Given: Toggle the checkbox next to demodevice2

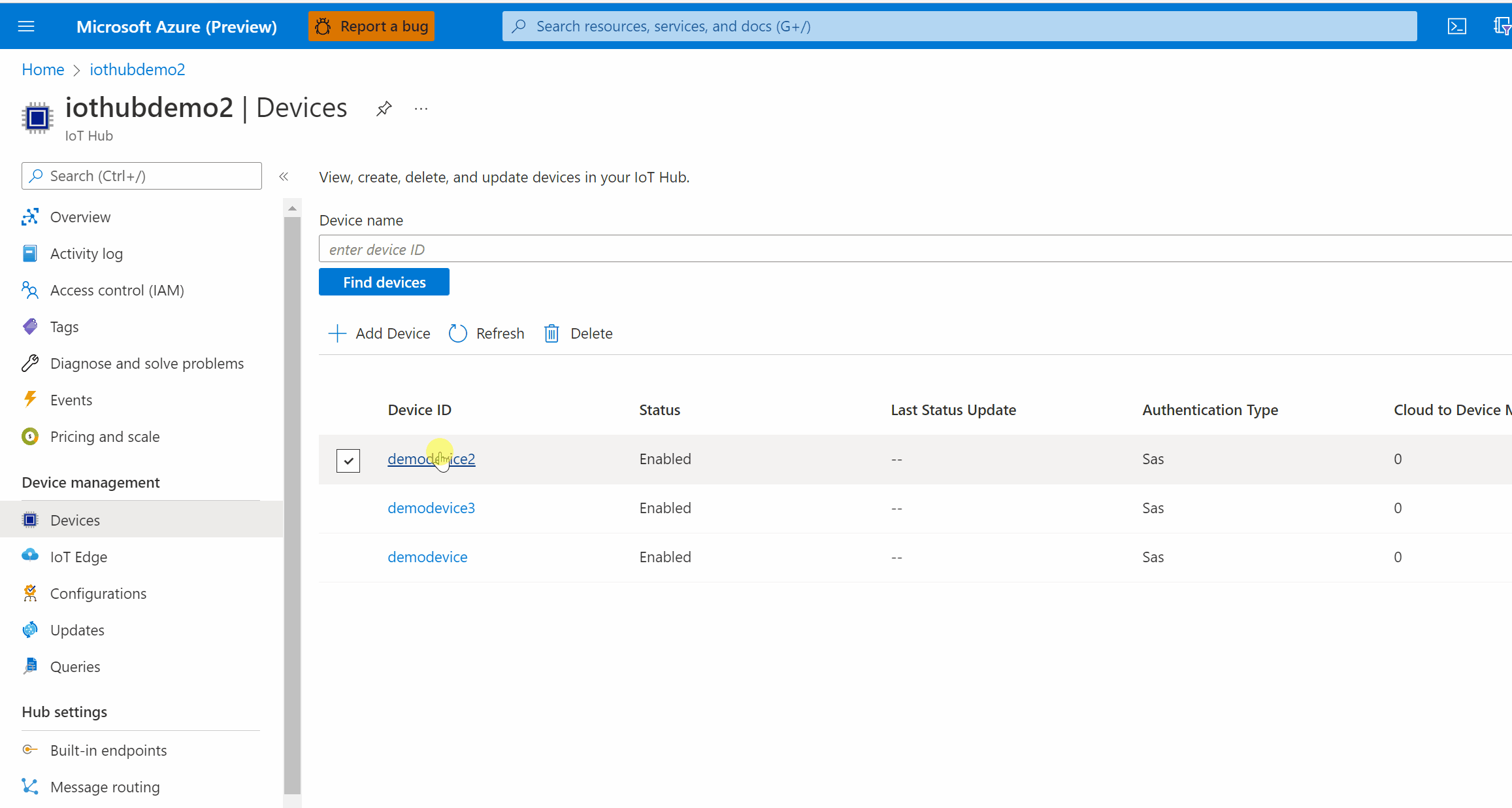Looking at the screenshot, I should point(348,459).
